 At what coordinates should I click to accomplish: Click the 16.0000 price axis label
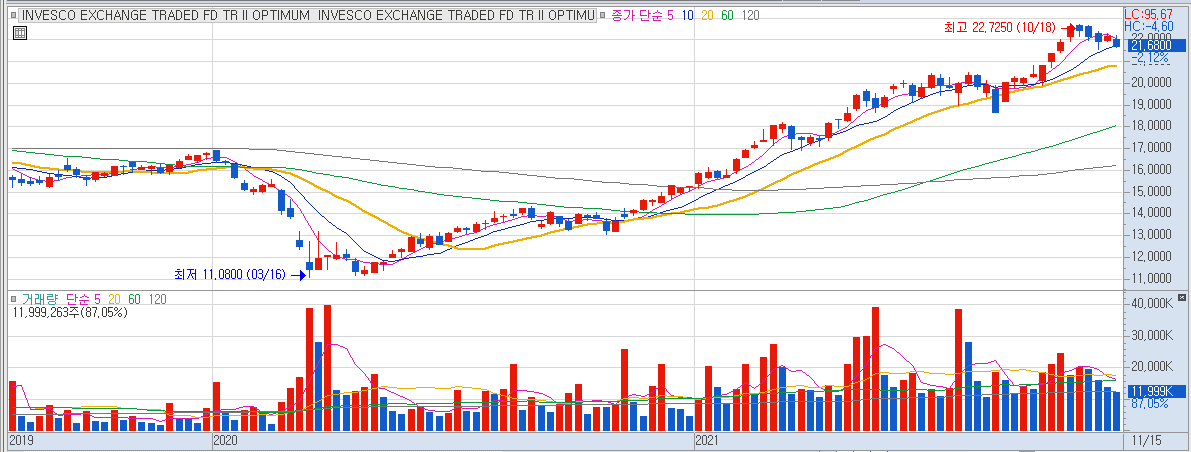point(1154,170)
